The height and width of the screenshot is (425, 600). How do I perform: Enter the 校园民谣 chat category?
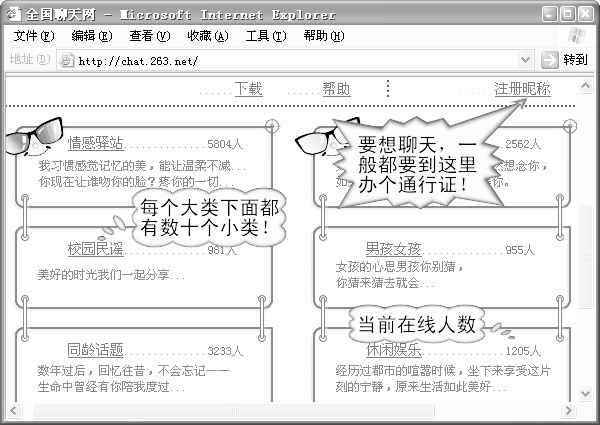pos(96,249)
